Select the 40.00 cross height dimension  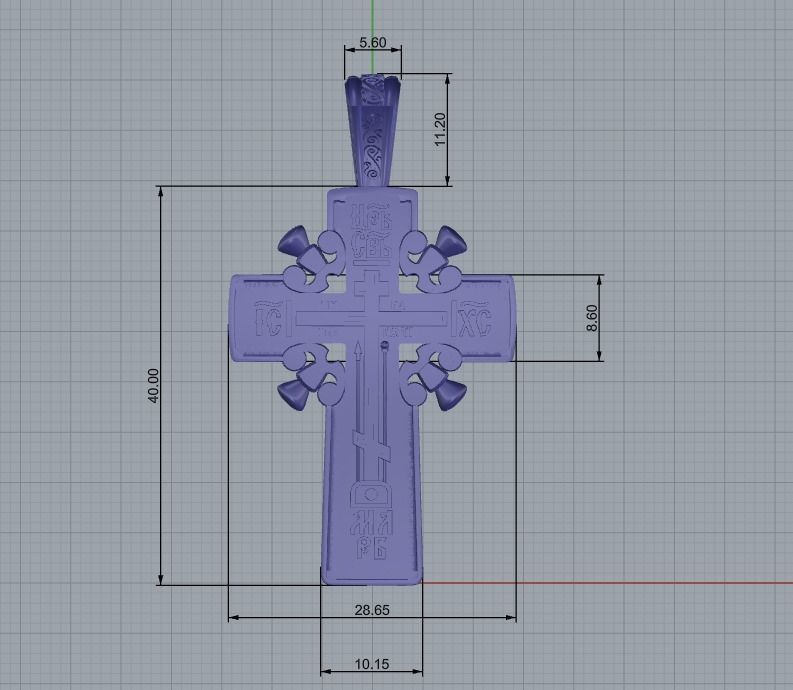154,385
